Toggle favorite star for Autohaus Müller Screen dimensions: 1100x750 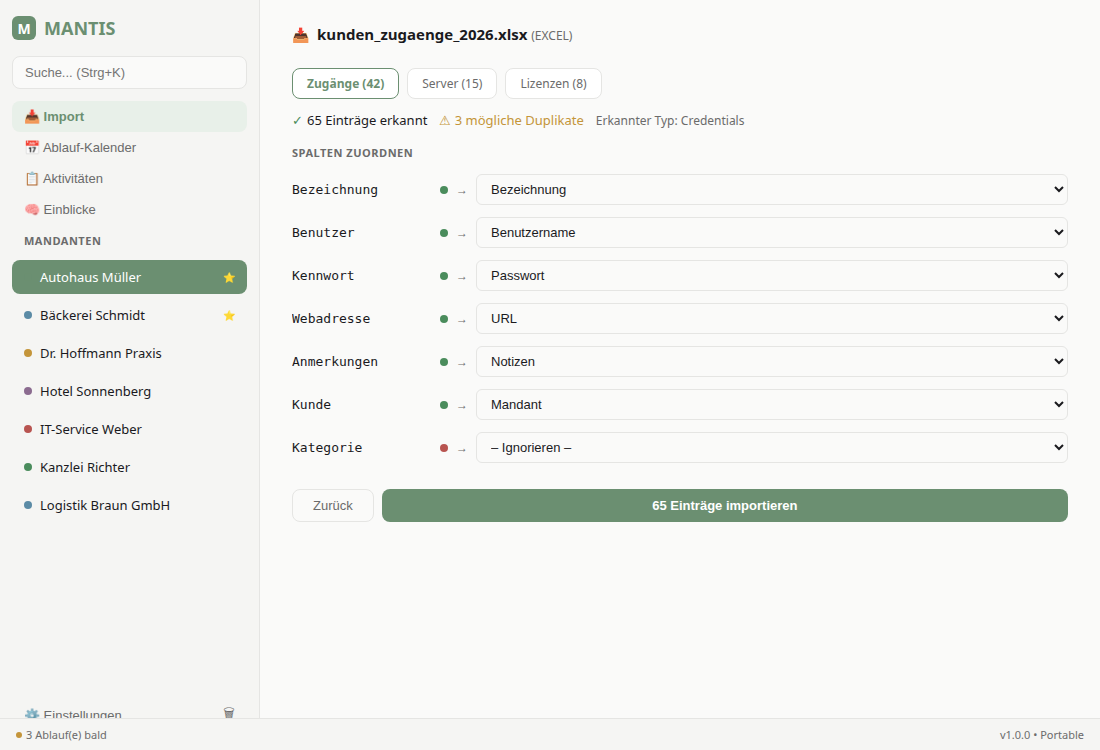(x=229, y=278)
